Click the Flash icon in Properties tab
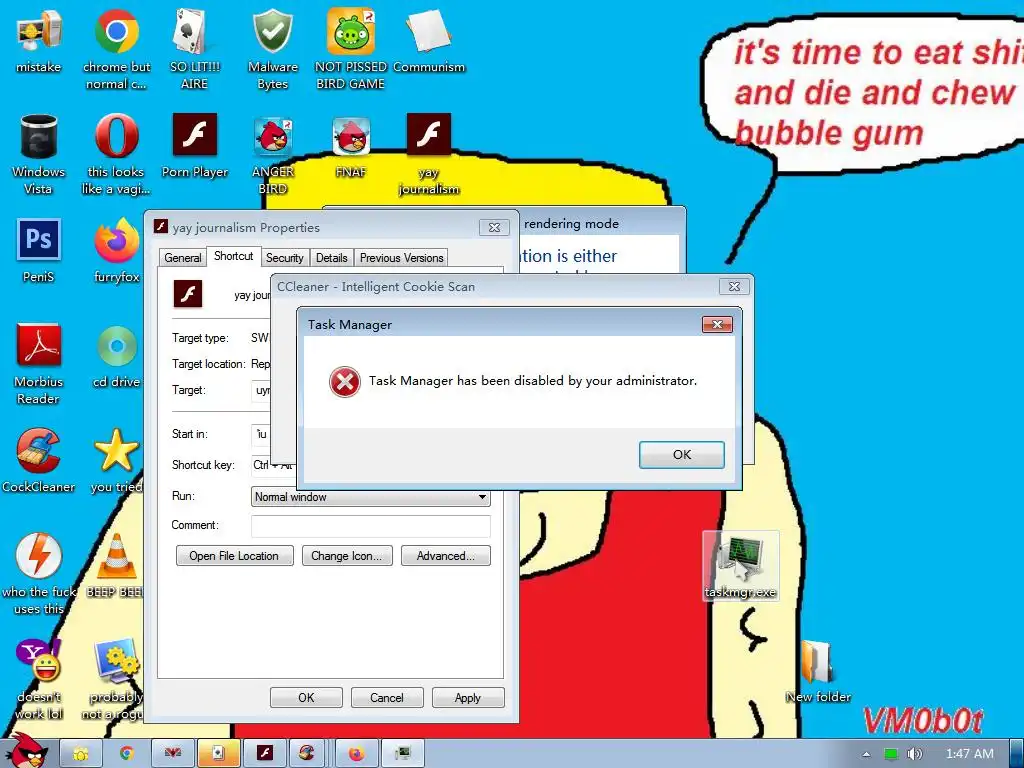 [x=188, y=293]
